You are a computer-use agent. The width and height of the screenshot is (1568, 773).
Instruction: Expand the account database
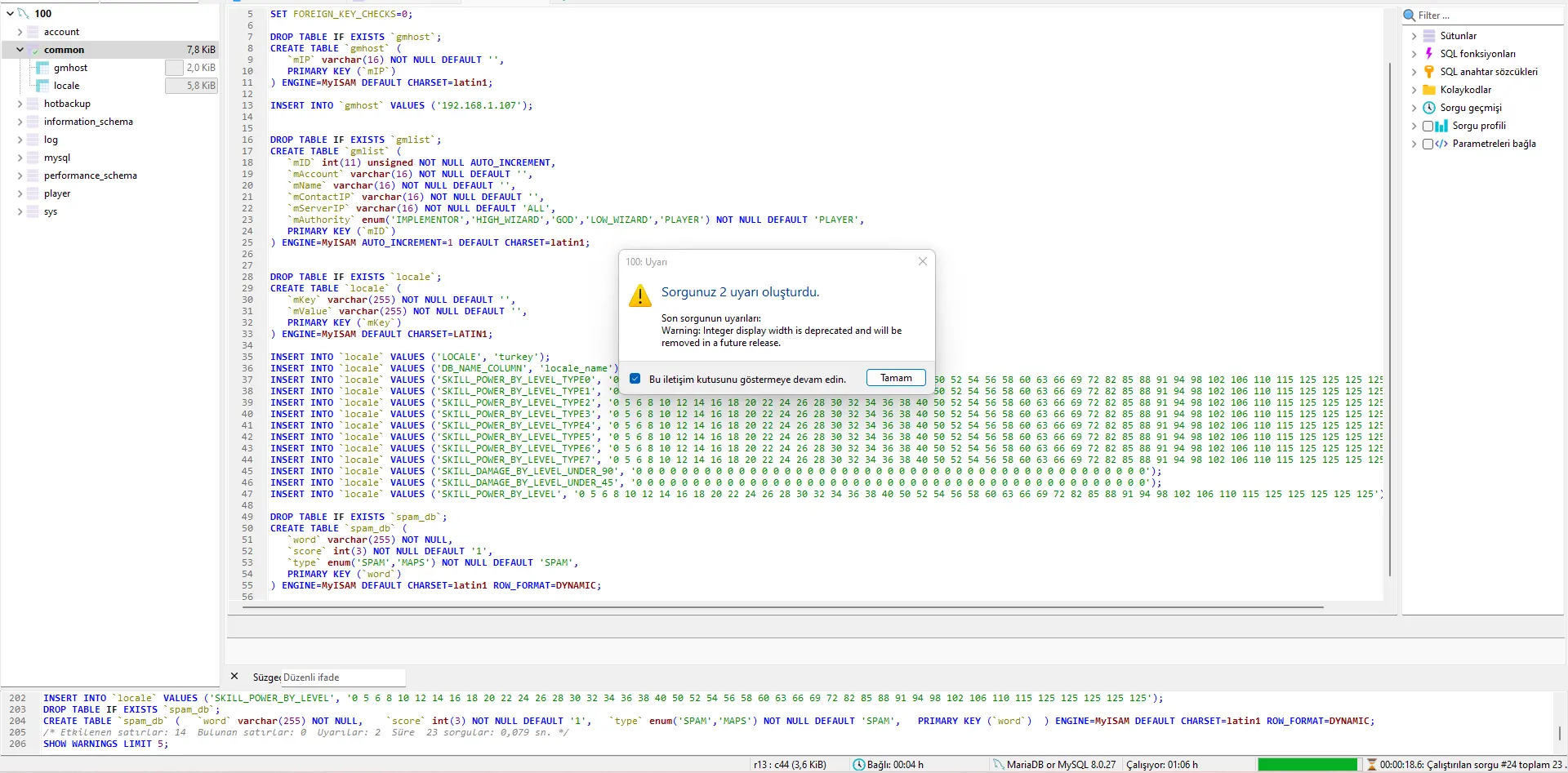(20, 32)
